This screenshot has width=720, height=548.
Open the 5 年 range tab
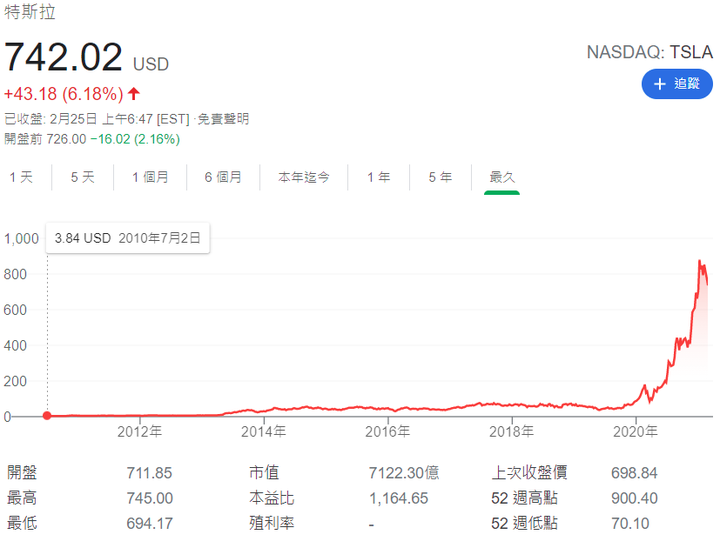point(440,177)
